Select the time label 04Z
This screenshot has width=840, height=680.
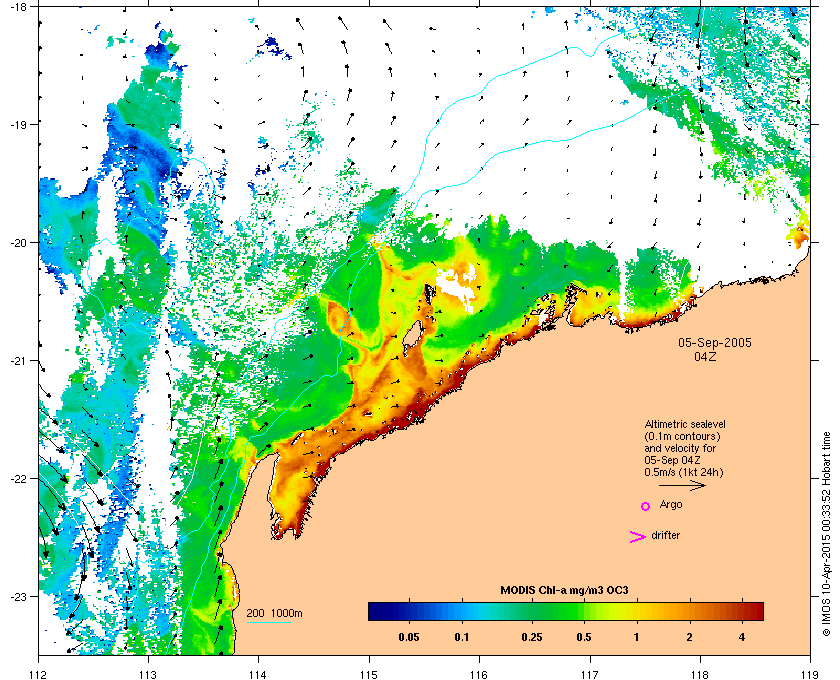coord(705,356)
